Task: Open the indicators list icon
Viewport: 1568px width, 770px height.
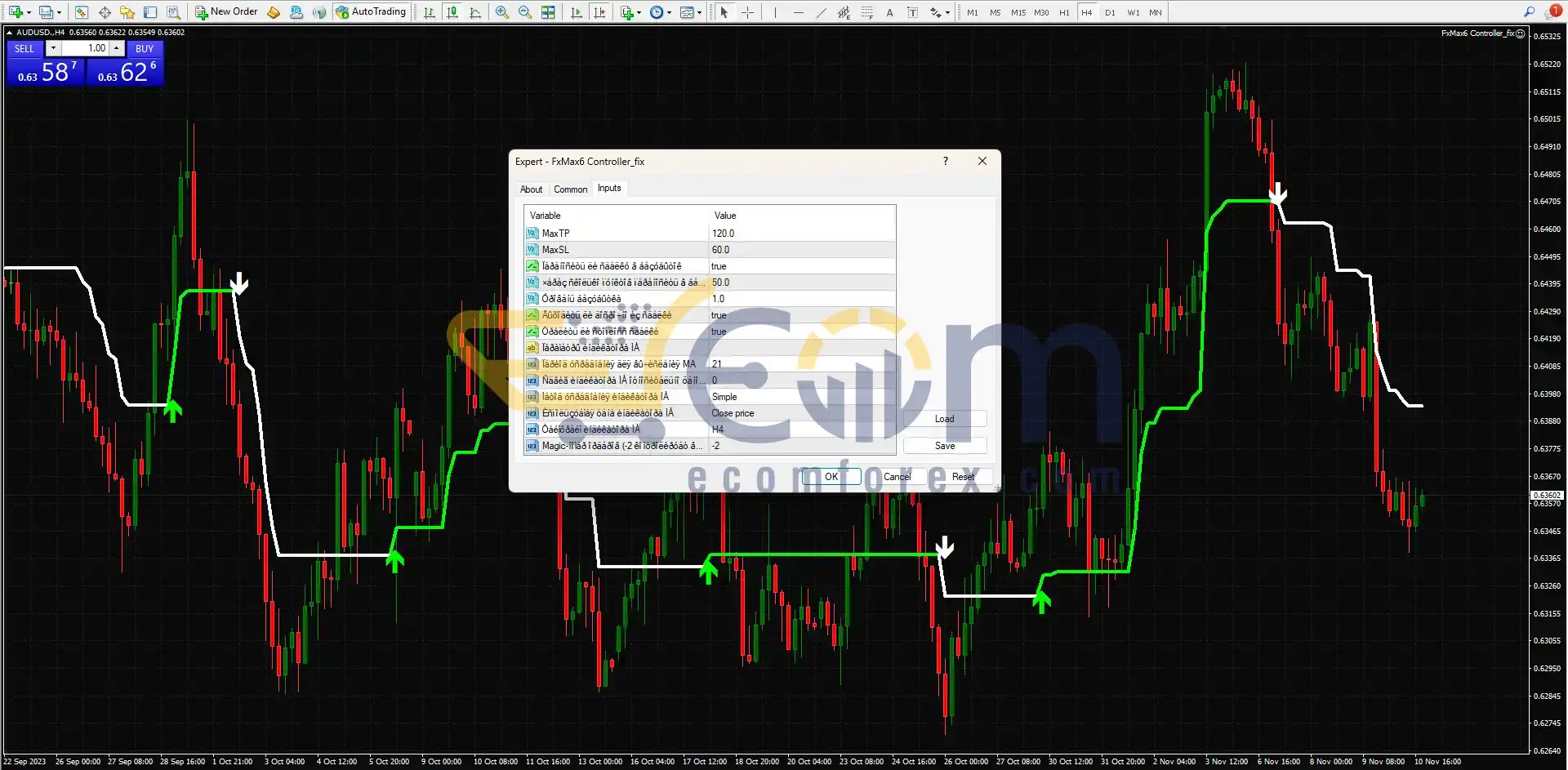Action: 626,12
